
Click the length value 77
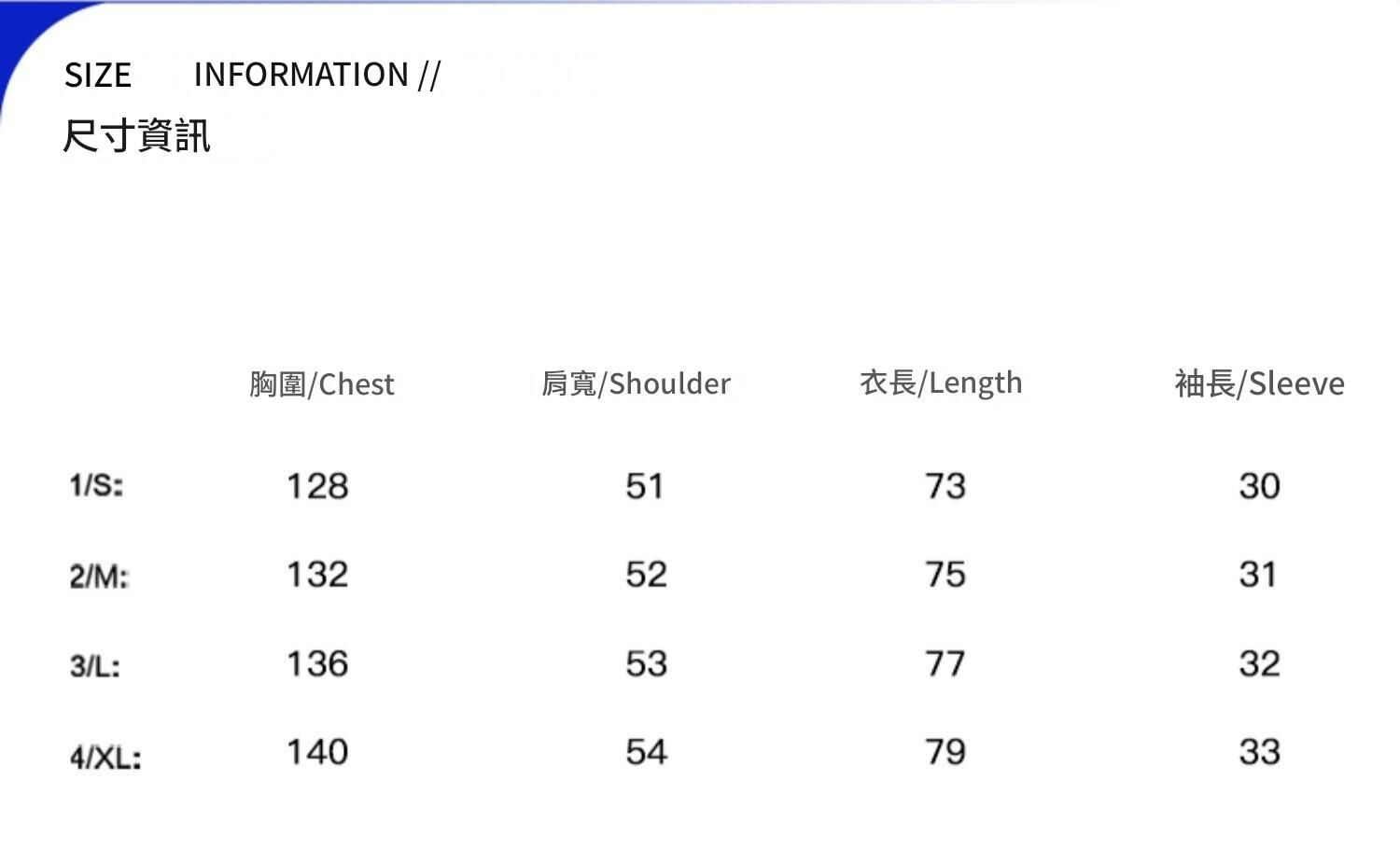945,664
